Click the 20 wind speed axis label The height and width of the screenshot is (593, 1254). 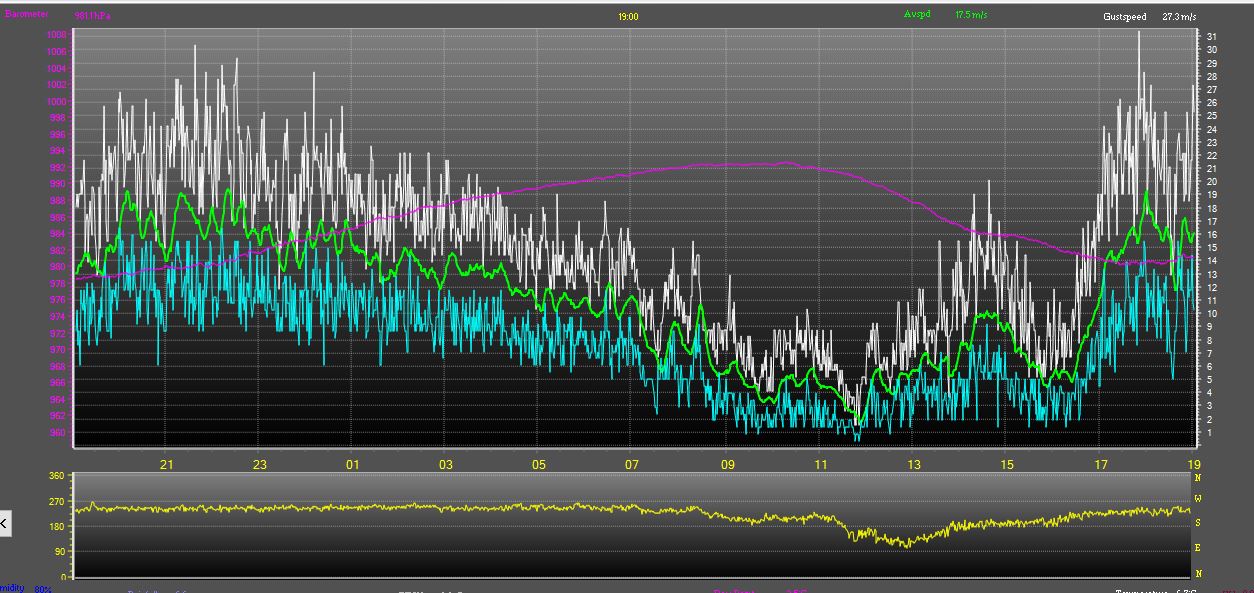point(1212,182)
